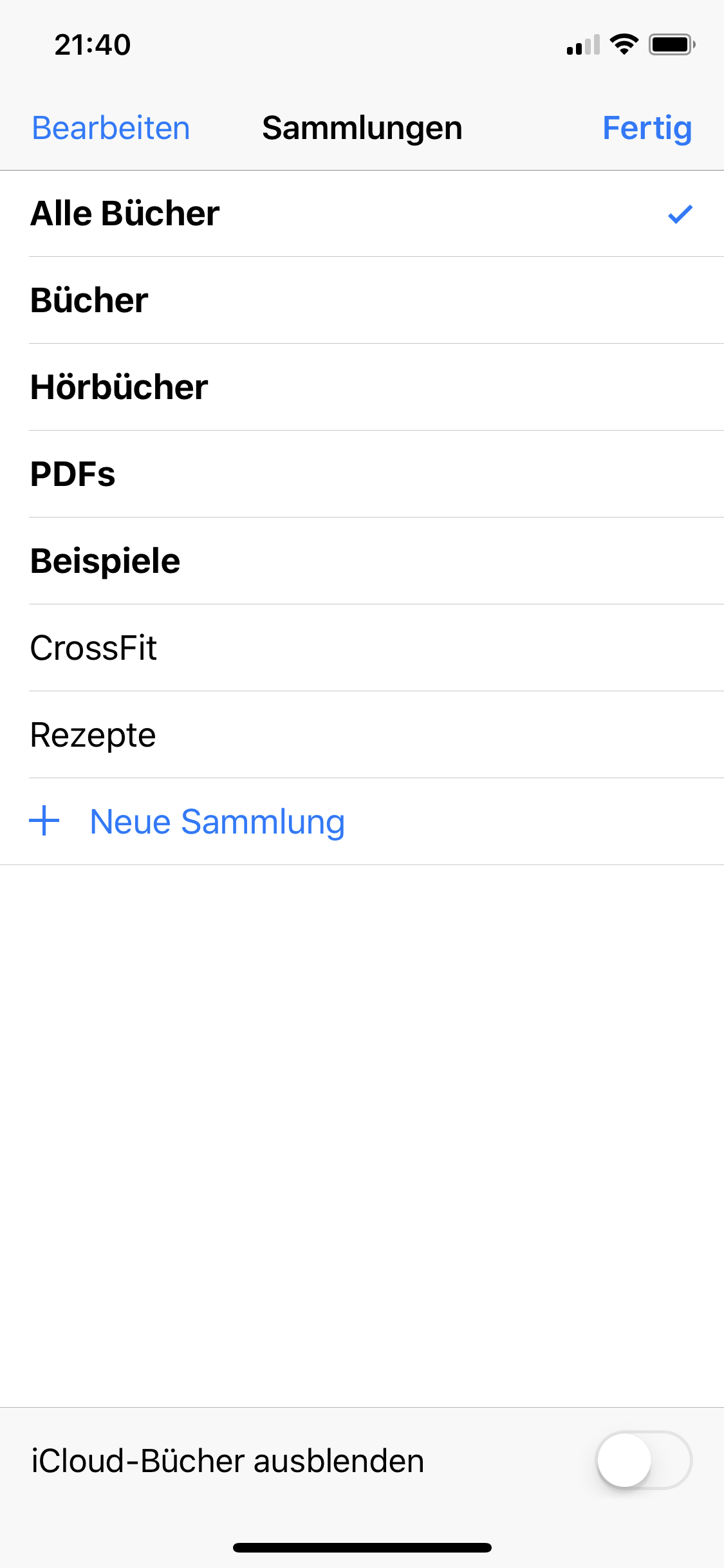
Task: Tap the Sammlungen title
Action: (x=362, y=128)
